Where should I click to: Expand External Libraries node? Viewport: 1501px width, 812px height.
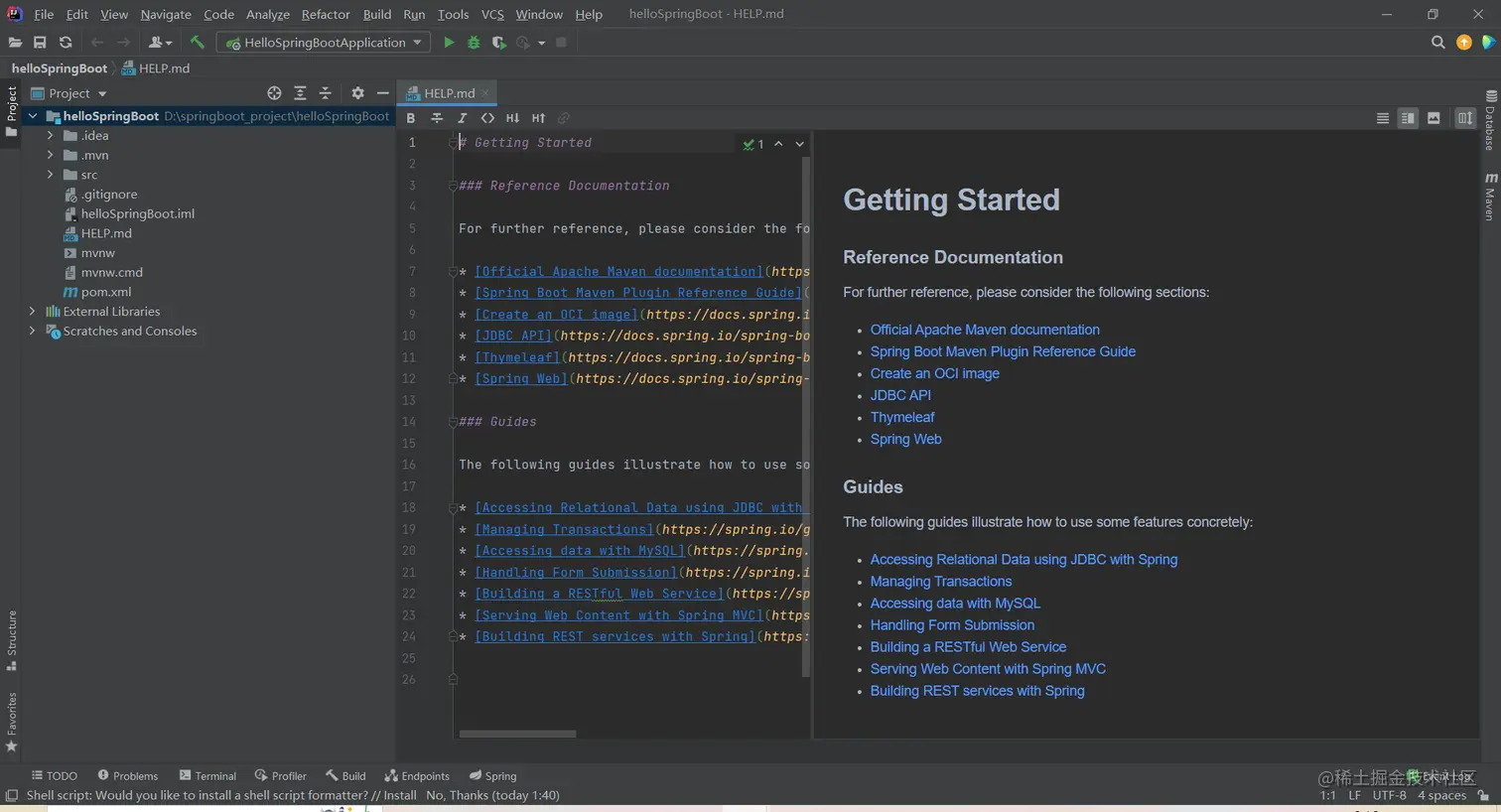point(33,312)
